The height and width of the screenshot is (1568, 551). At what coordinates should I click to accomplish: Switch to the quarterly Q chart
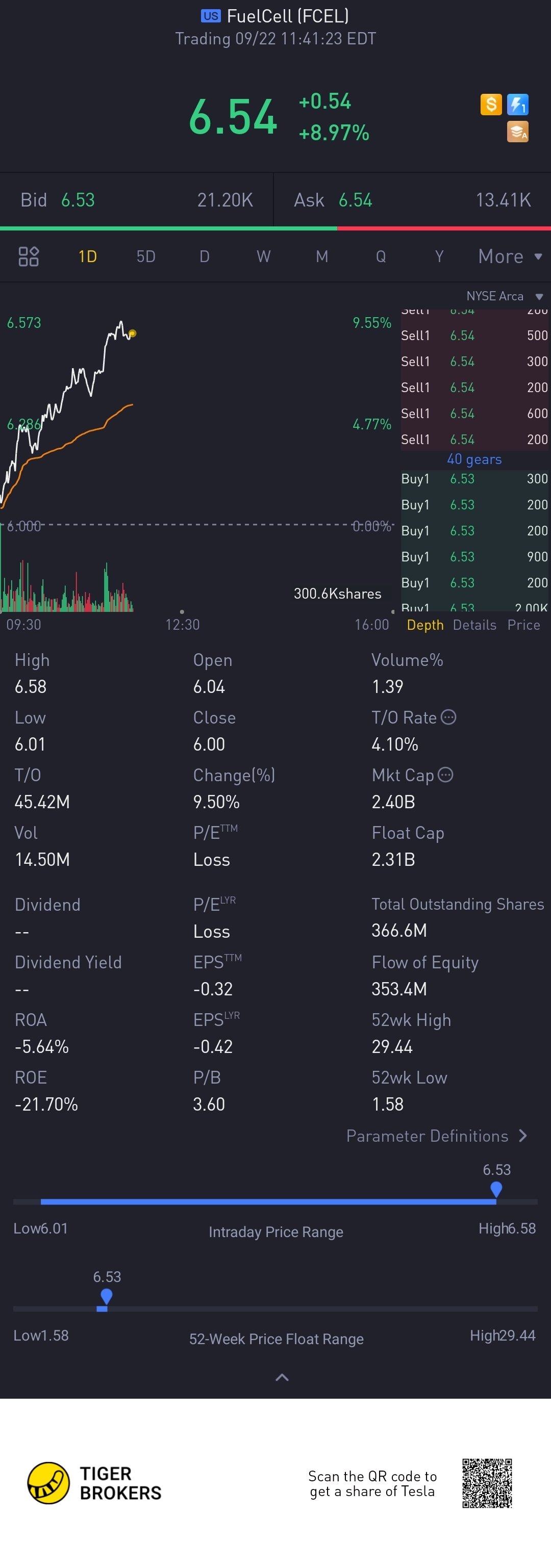381,256
